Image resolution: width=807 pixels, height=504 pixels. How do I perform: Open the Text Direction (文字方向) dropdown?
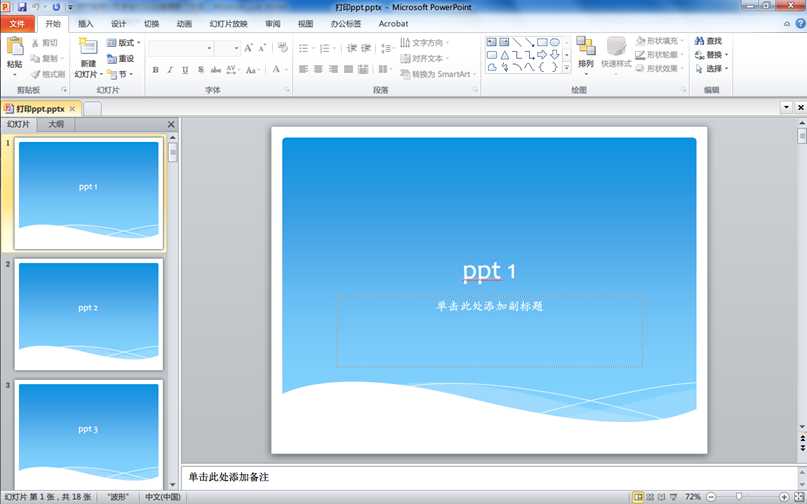point(425,43)
